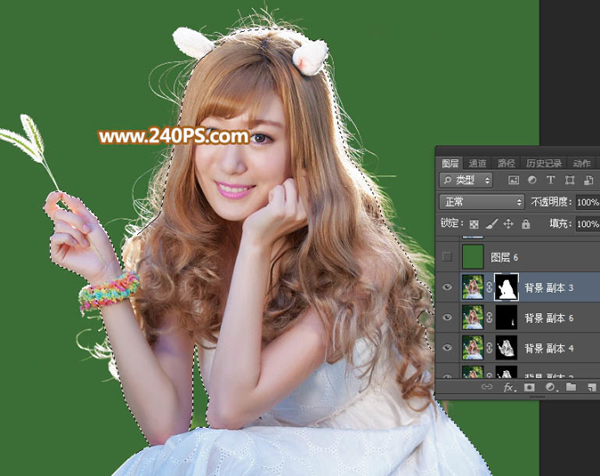Select the green 图层 6 thumbnail
Screen dimensions: 600x476
coord(473,257)
